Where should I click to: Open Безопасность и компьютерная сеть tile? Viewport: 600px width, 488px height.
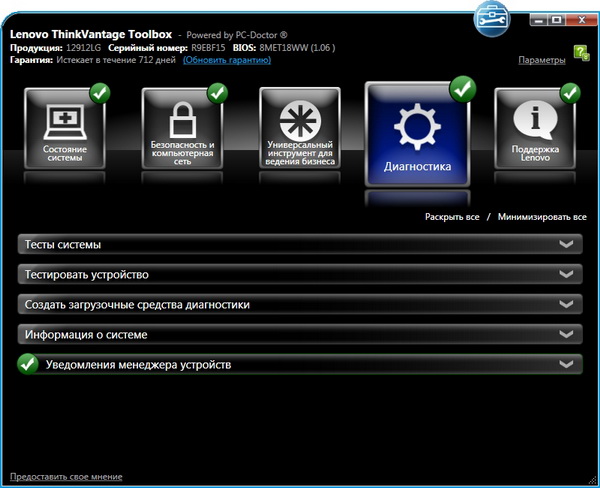click(182, 129)
